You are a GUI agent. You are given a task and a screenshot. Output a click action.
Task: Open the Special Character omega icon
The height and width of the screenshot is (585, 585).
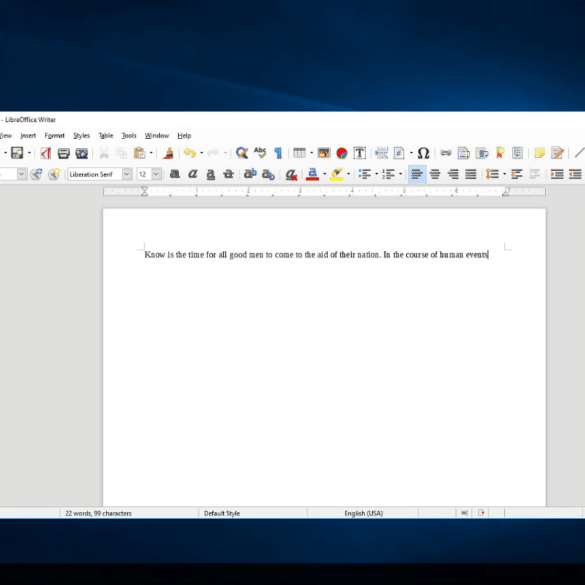click(x=423, y=153)
